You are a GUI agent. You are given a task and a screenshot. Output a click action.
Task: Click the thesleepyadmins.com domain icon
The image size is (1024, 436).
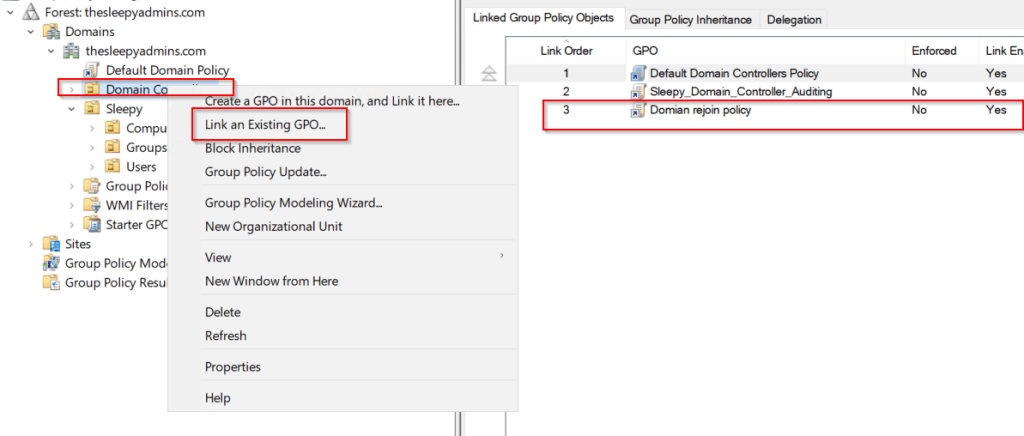tap(72, 51)
